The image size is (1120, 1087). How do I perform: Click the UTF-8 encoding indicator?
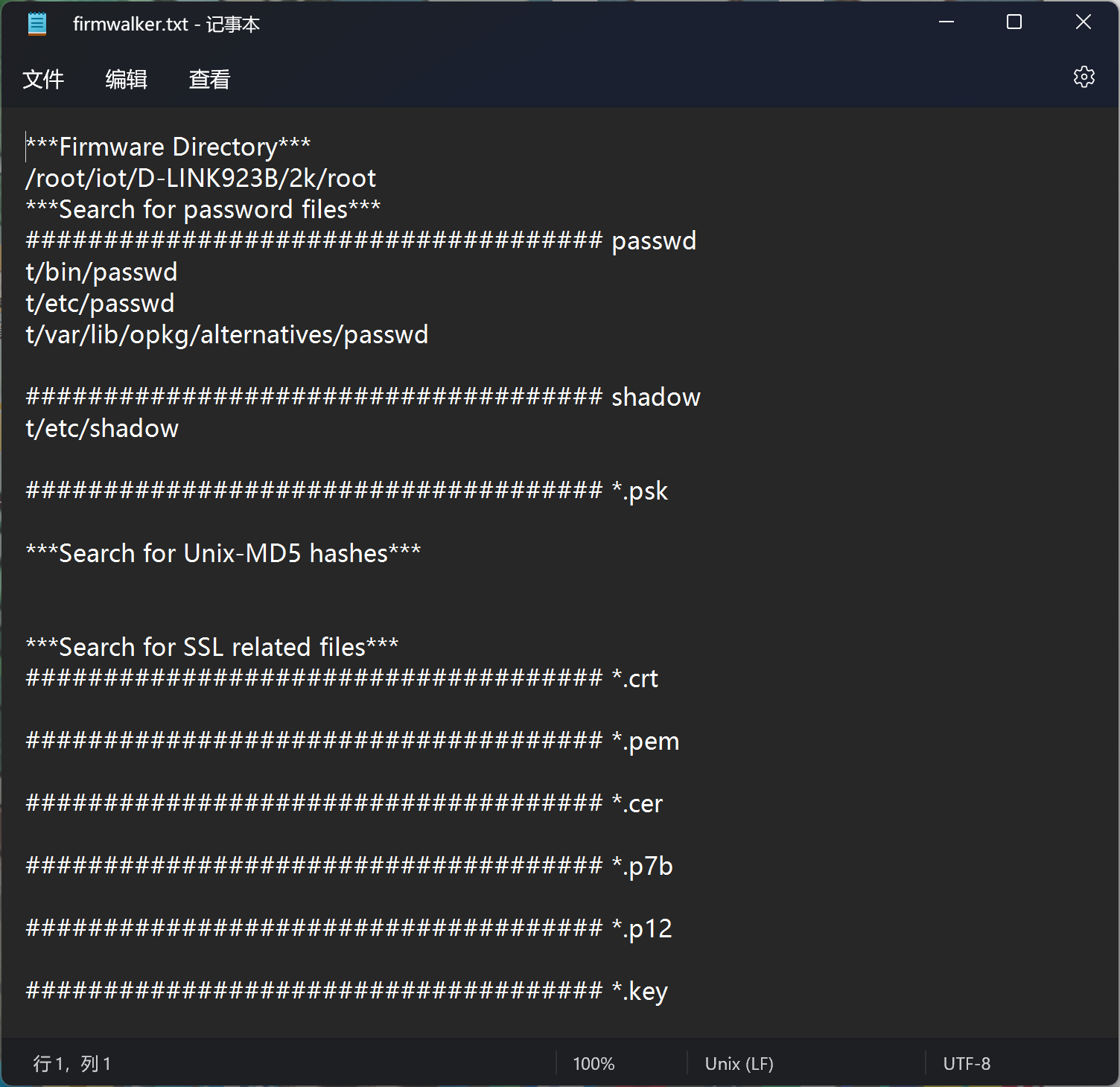click(x=967, y=1063)
